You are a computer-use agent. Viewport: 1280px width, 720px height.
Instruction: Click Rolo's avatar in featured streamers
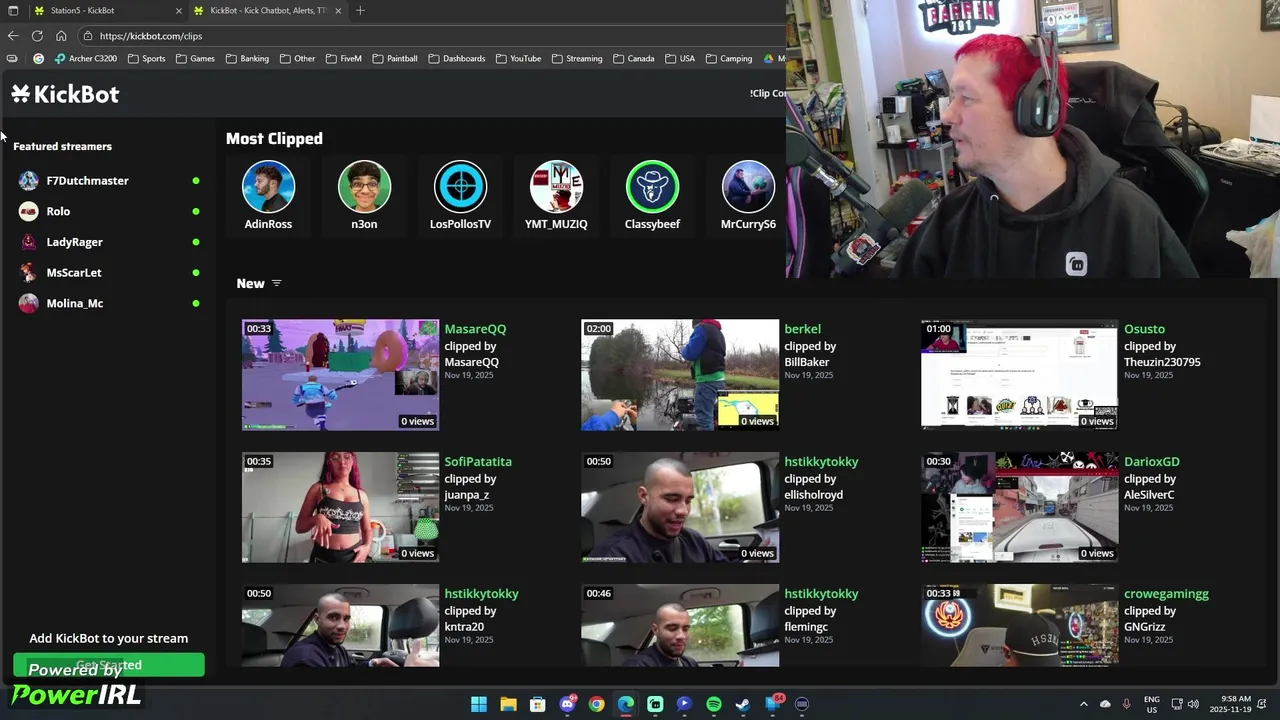coord(28,211)
